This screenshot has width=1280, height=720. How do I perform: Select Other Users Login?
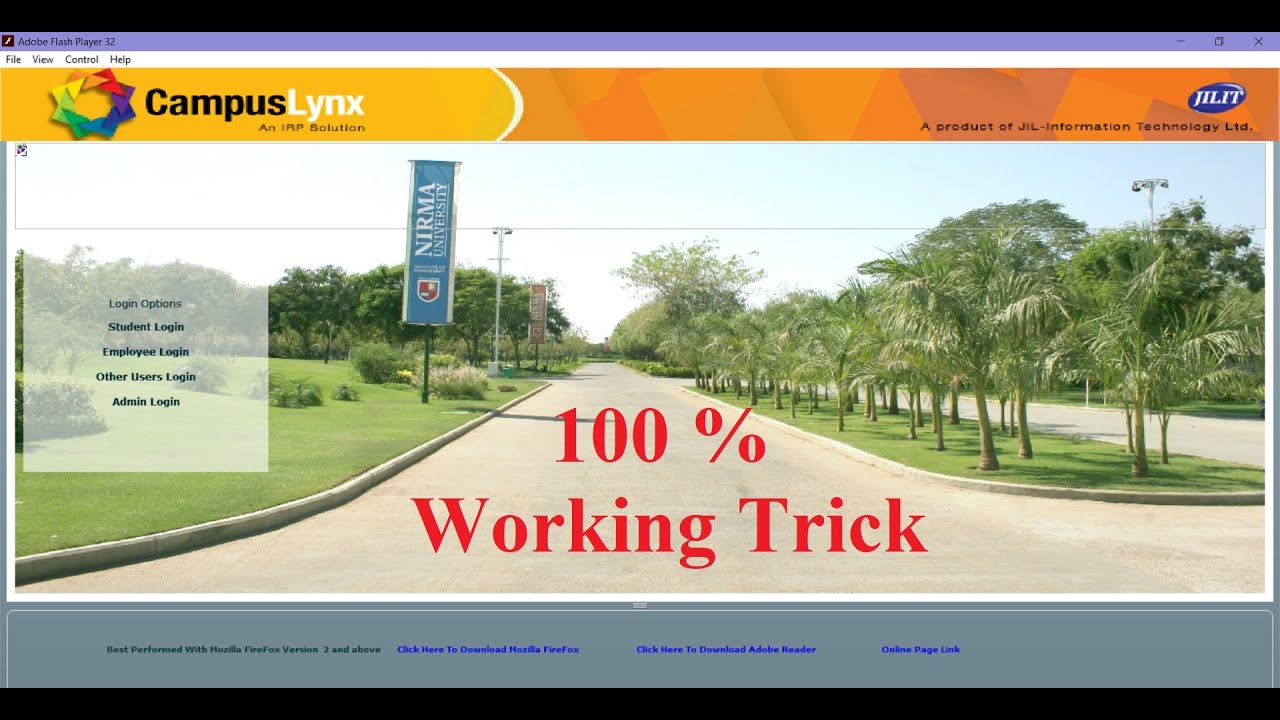click(146, 377)
